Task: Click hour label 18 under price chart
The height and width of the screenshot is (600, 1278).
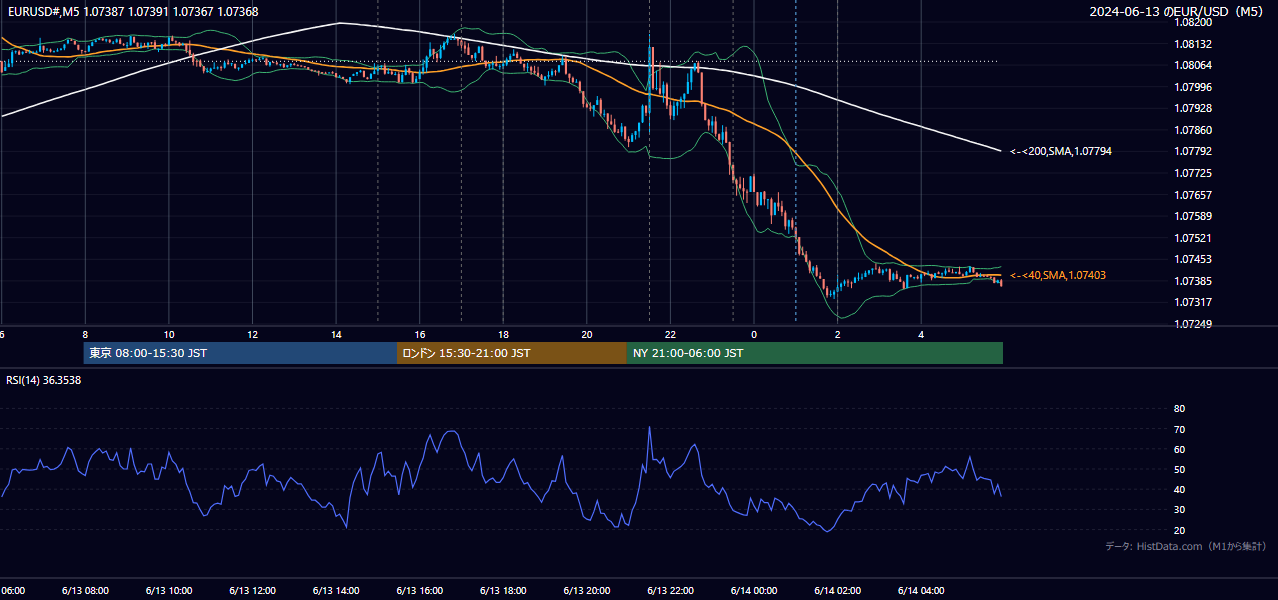Action: tap(503, 335)
